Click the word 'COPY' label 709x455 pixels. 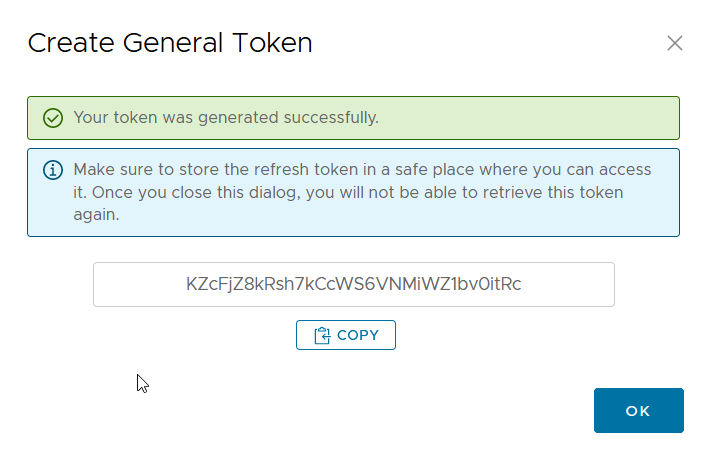click(358, 336)
